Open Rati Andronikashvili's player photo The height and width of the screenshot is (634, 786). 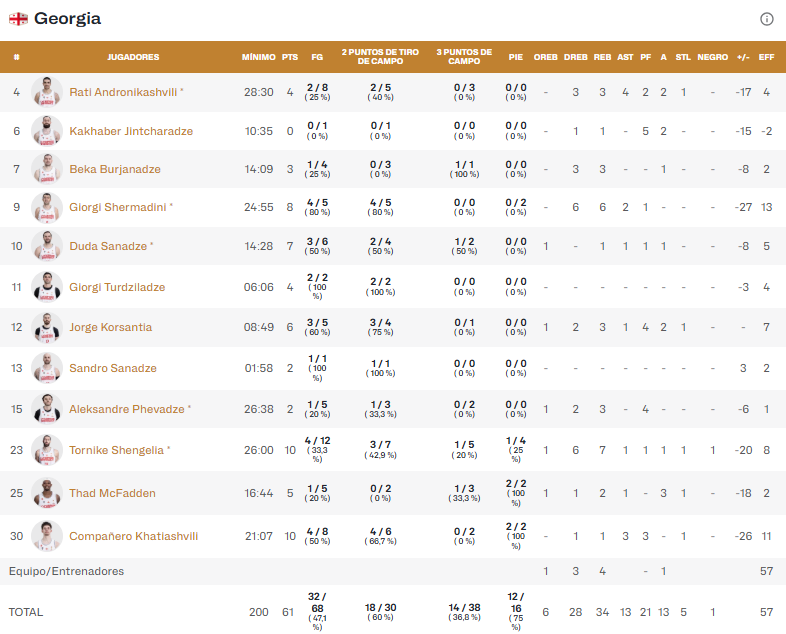(47, 92)
